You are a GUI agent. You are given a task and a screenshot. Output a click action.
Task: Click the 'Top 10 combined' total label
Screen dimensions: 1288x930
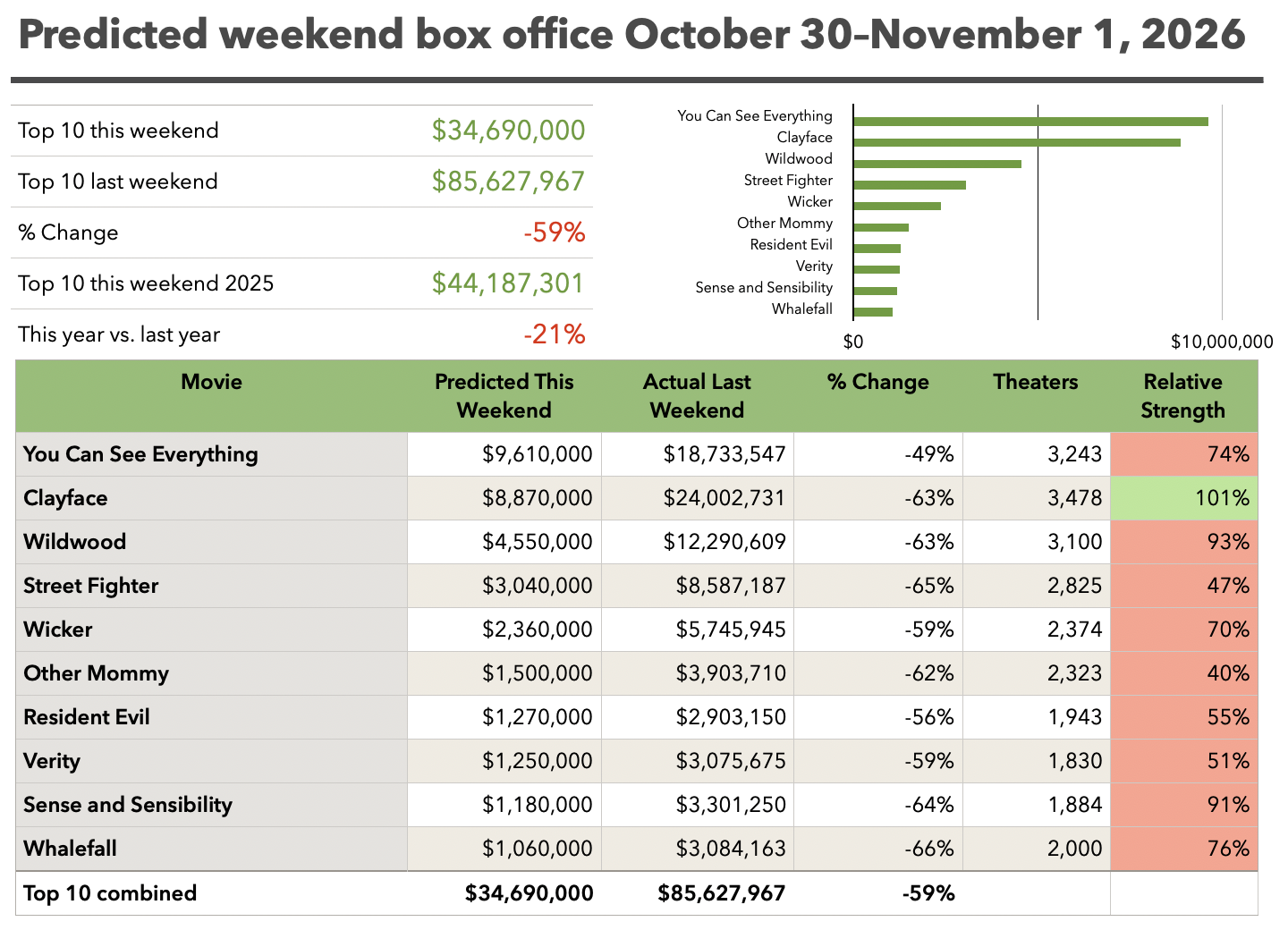pyautogui.click(x=110, y=893)
